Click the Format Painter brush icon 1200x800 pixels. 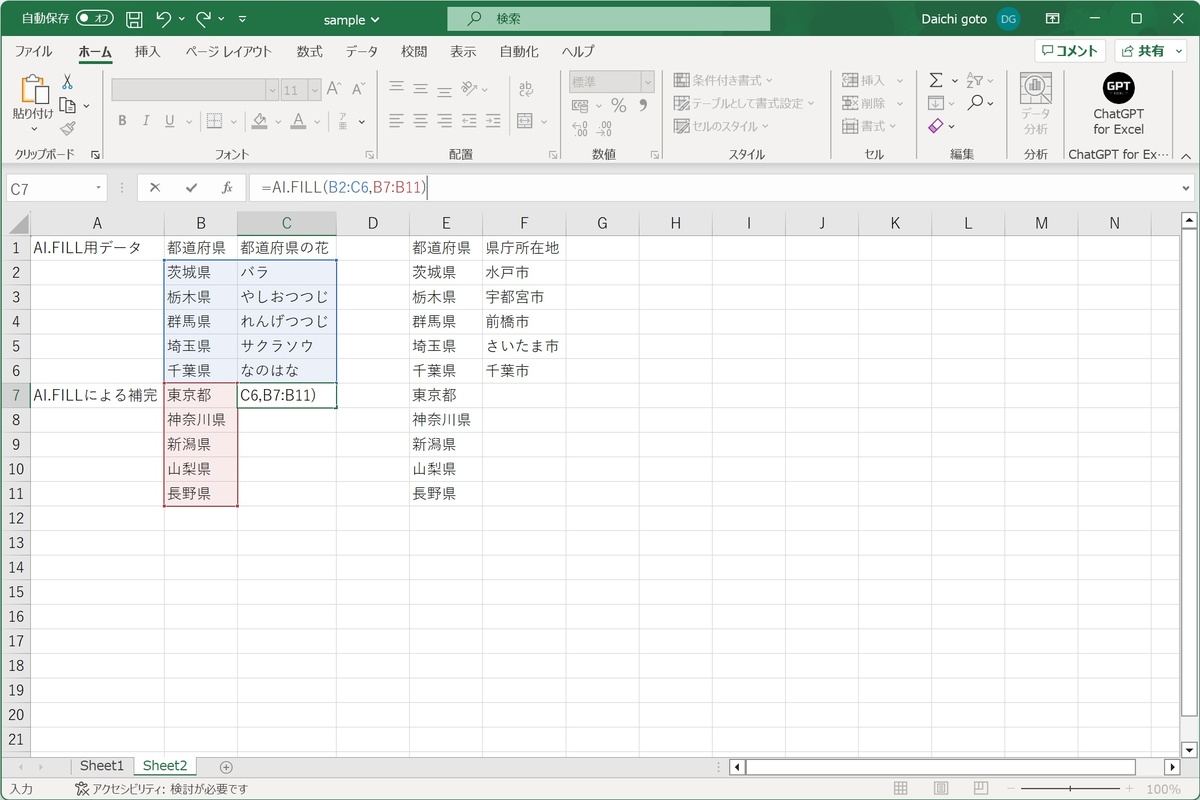(x=68, y=128)
